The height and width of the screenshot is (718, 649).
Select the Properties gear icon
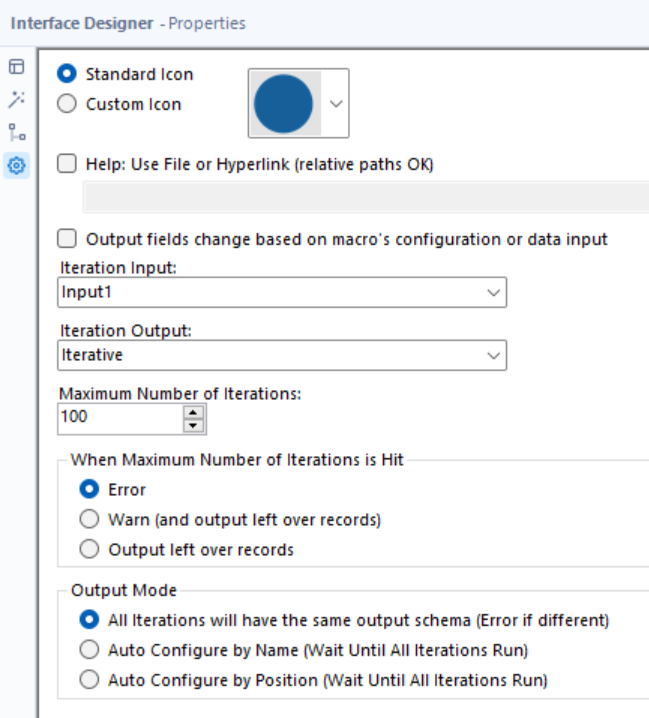16,165
